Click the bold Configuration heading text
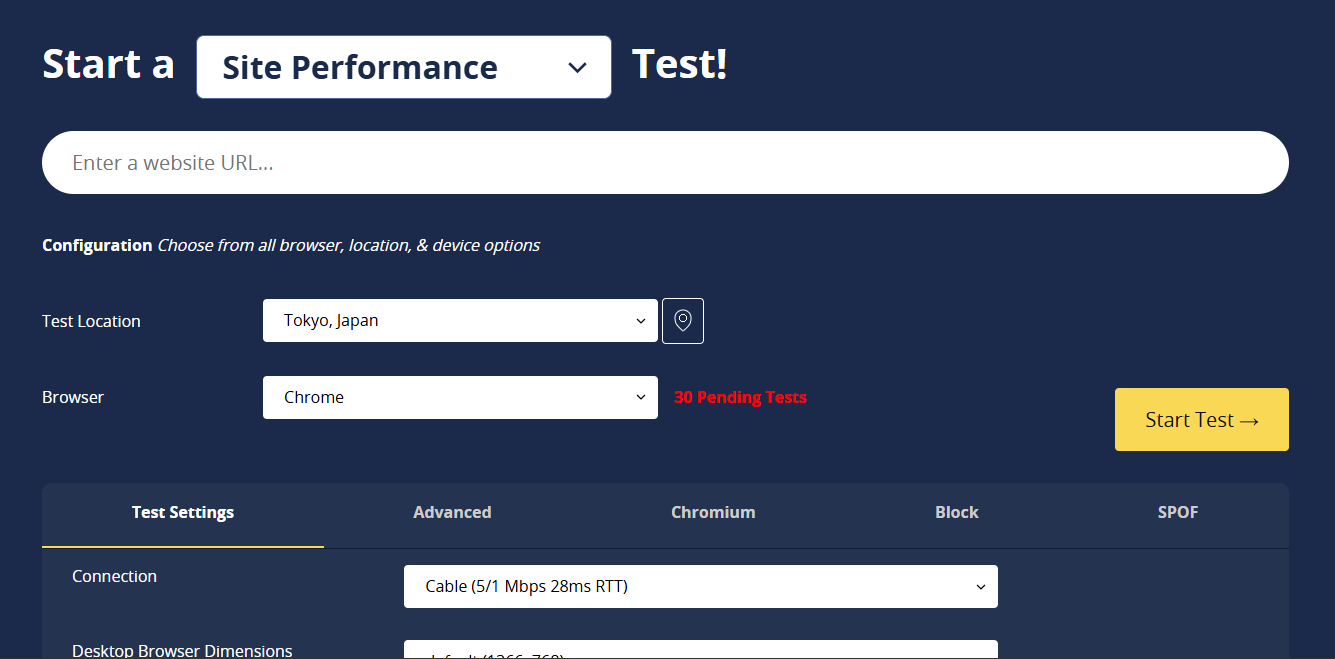Screen dimensions: 1335x659 (97, 246)
